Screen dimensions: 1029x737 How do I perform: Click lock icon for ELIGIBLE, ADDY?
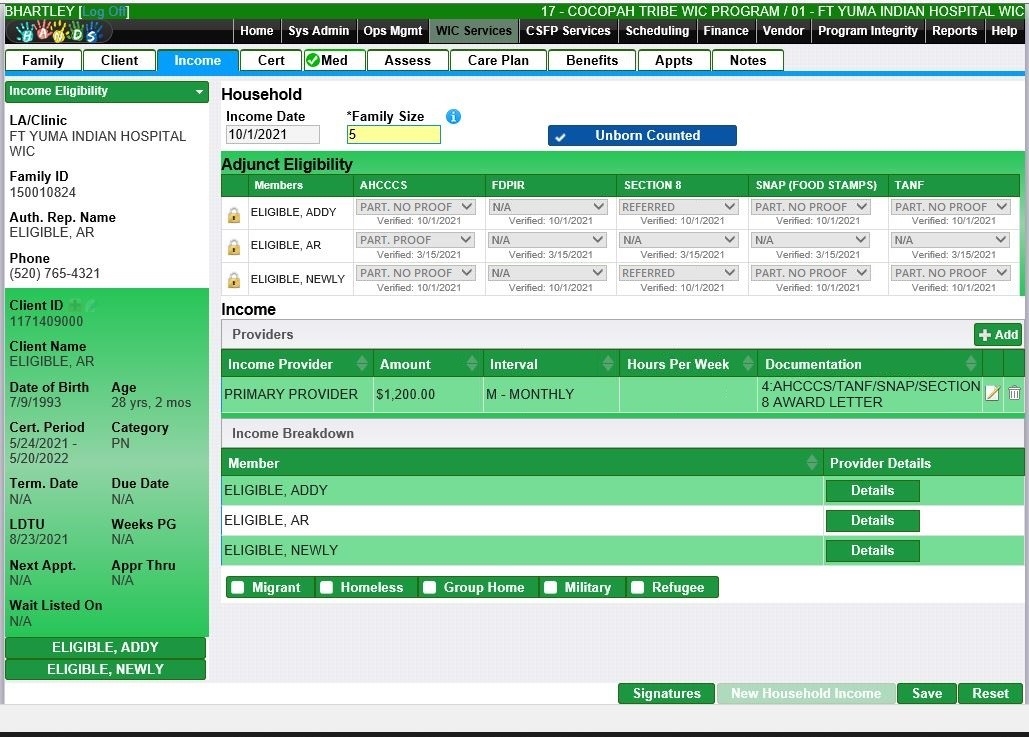(234, 214)
